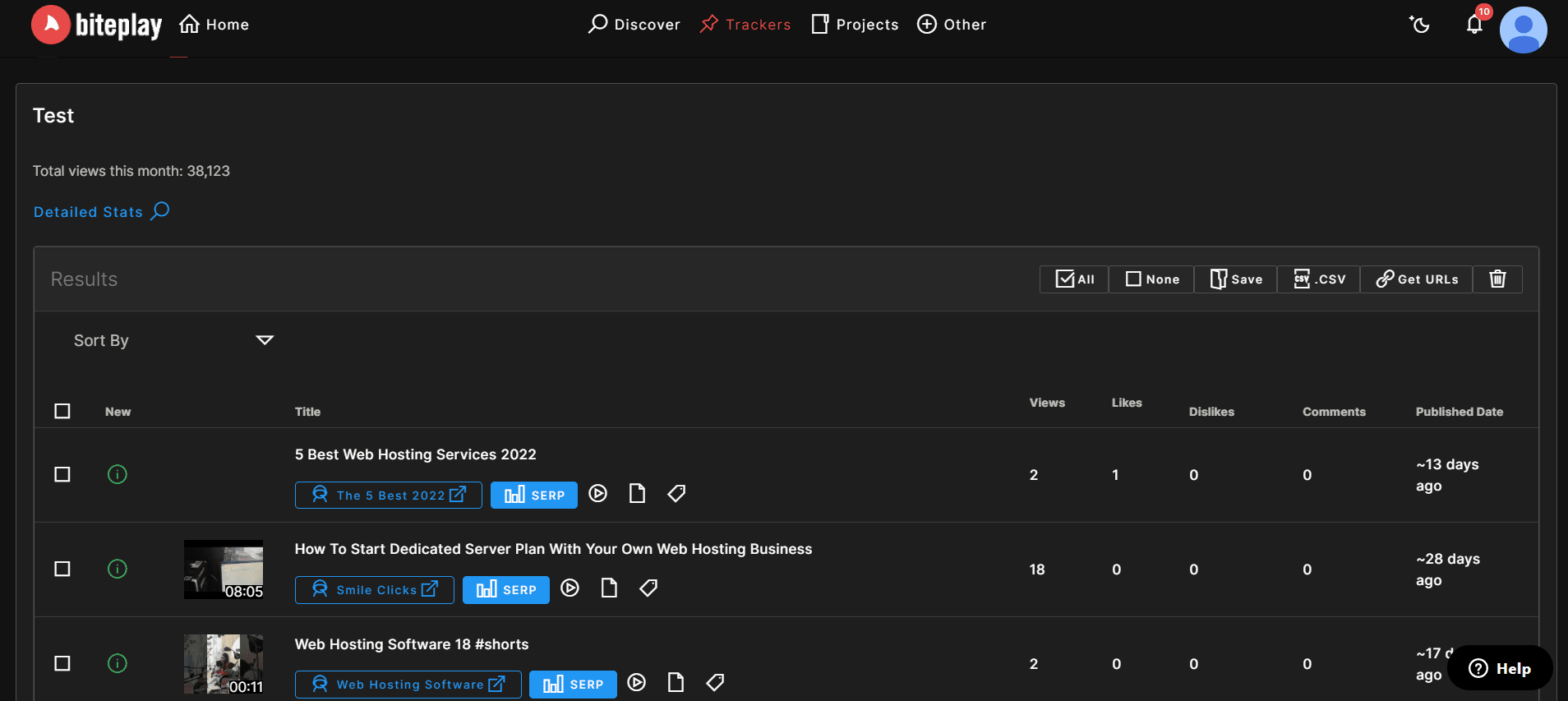The height and width of the screenshot is (701, 1568).
Task: Toggle dark mode moon icon
Action: tap(1419, 25)
